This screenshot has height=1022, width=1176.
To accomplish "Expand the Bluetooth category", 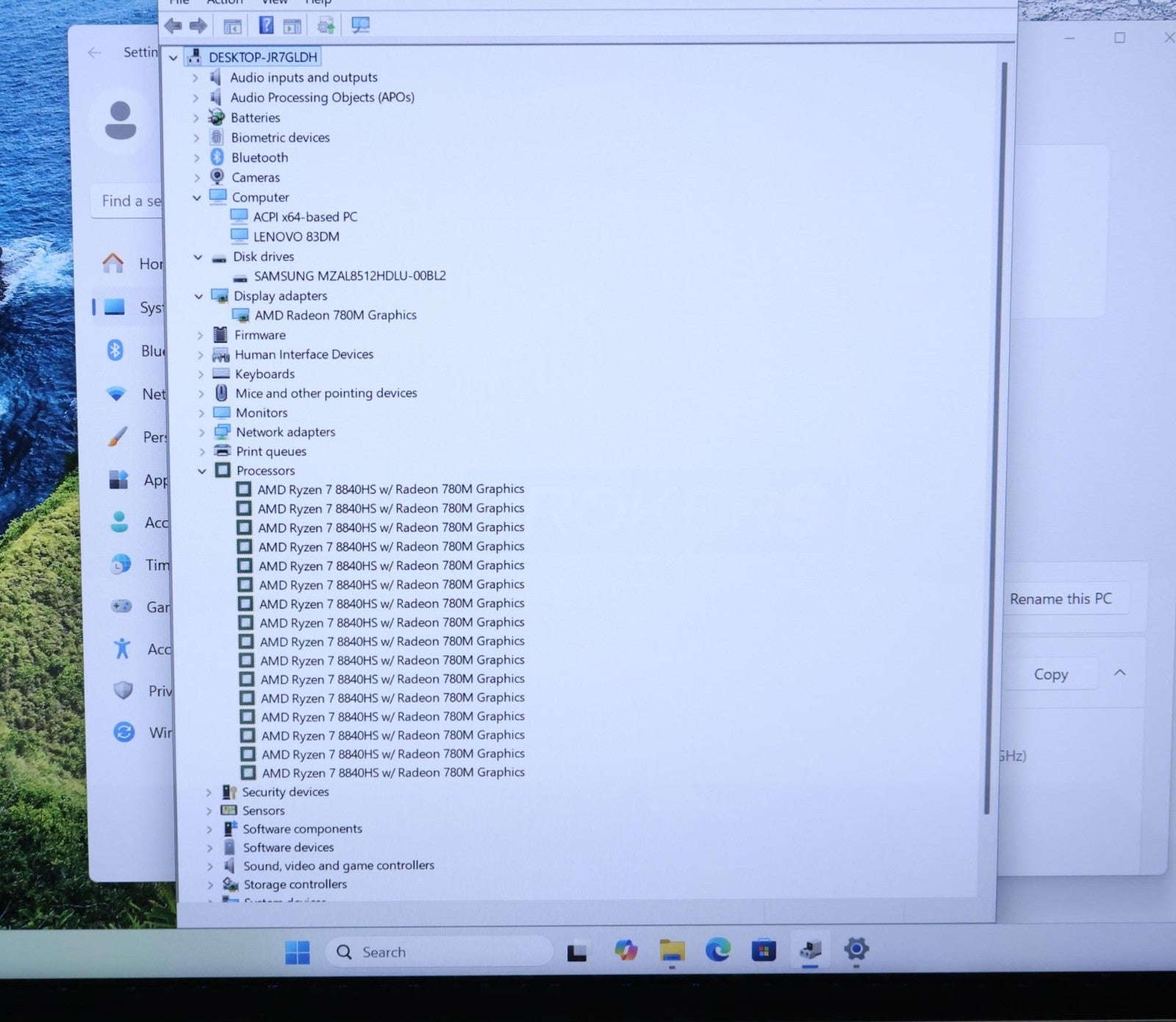I will tap(196, 157).
